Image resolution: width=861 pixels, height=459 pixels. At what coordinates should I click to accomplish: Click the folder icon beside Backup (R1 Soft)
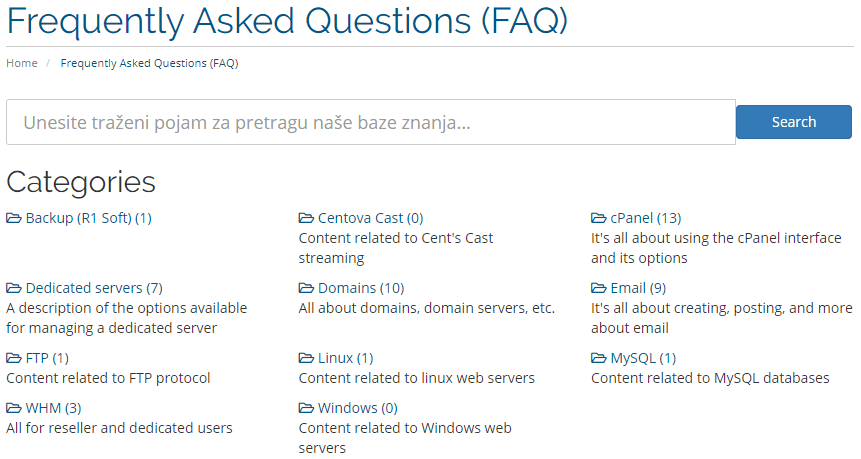coord(14,219)
